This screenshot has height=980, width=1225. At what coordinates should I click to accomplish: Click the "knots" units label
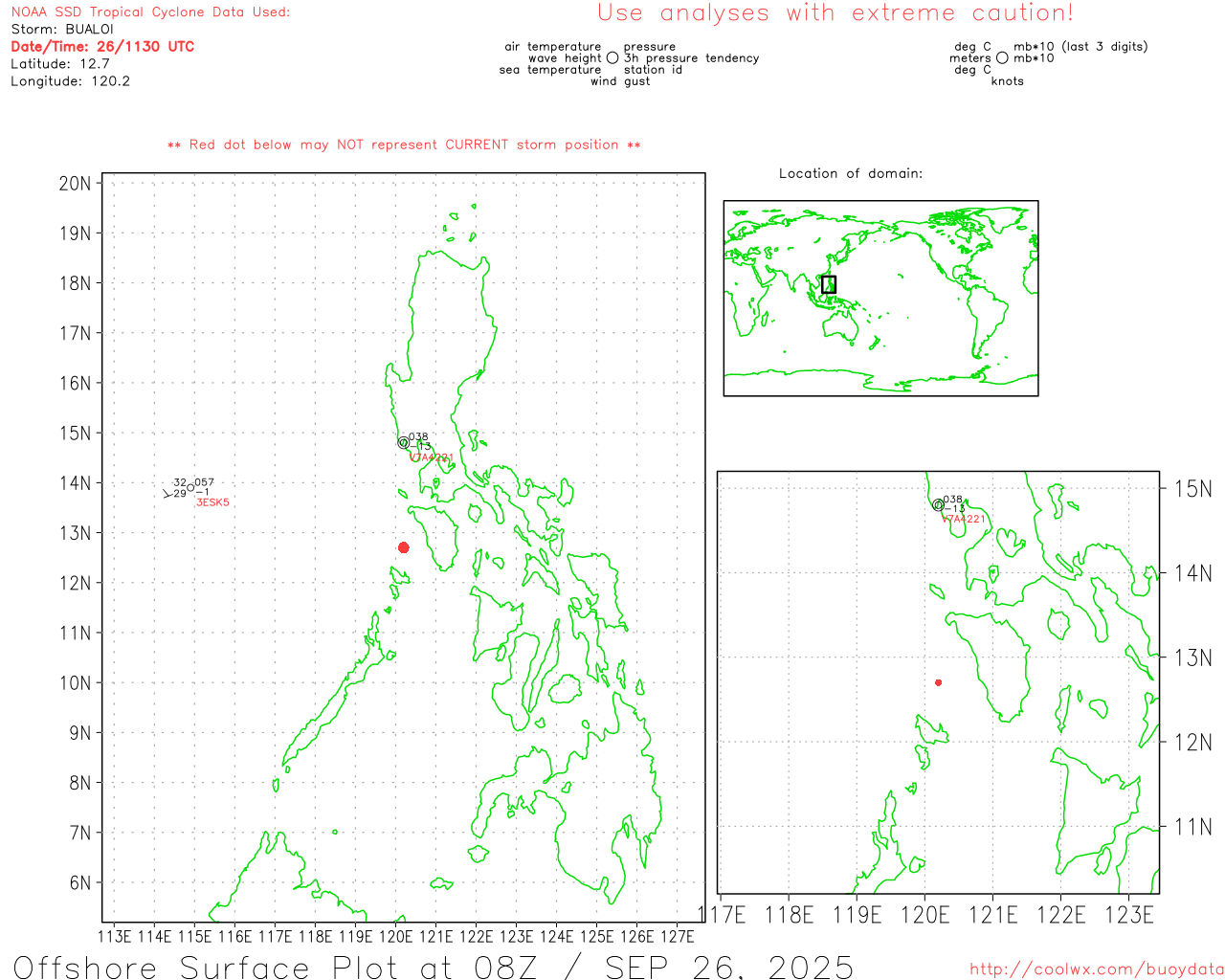coord(1008,80)
